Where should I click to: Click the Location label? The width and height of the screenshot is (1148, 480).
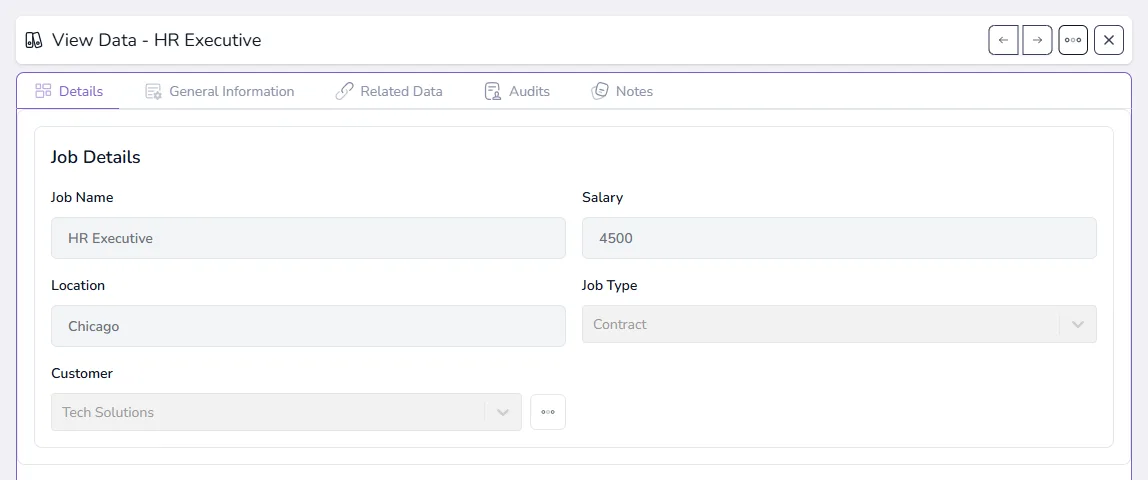[x=78, y=285]
